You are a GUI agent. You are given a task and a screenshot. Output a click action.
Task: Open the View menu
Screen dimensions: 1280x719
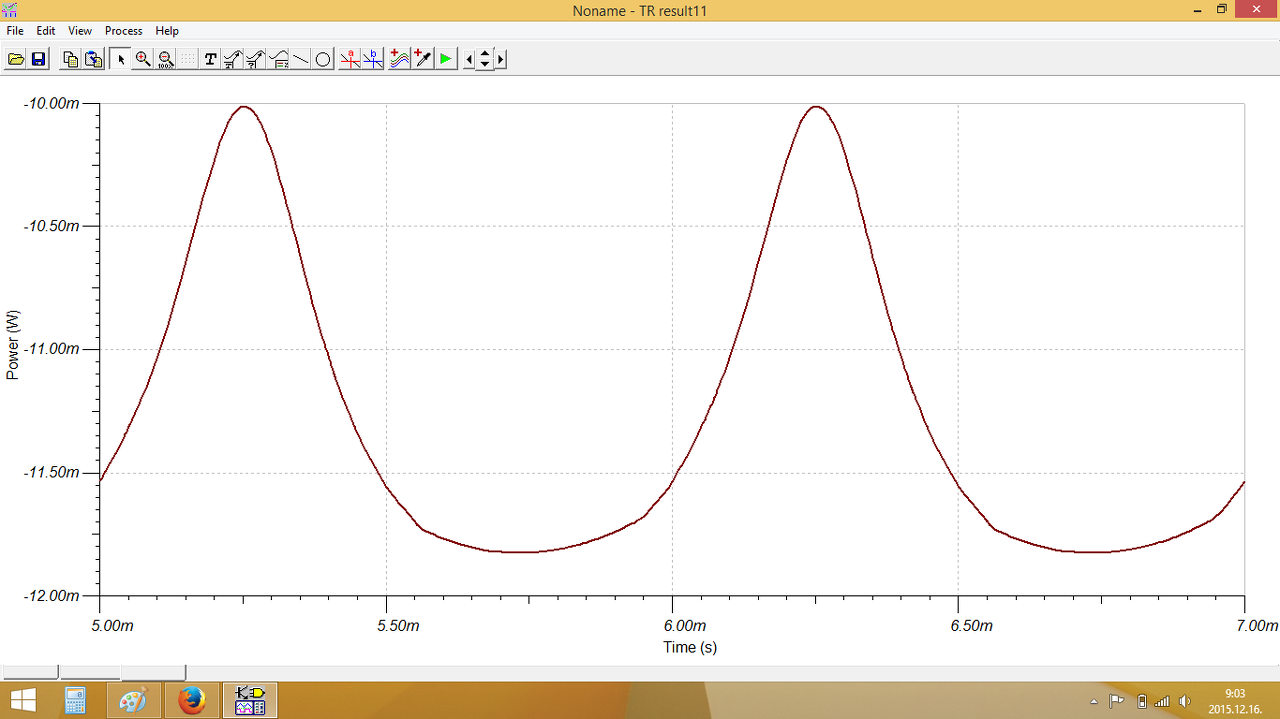click(80, 31)
